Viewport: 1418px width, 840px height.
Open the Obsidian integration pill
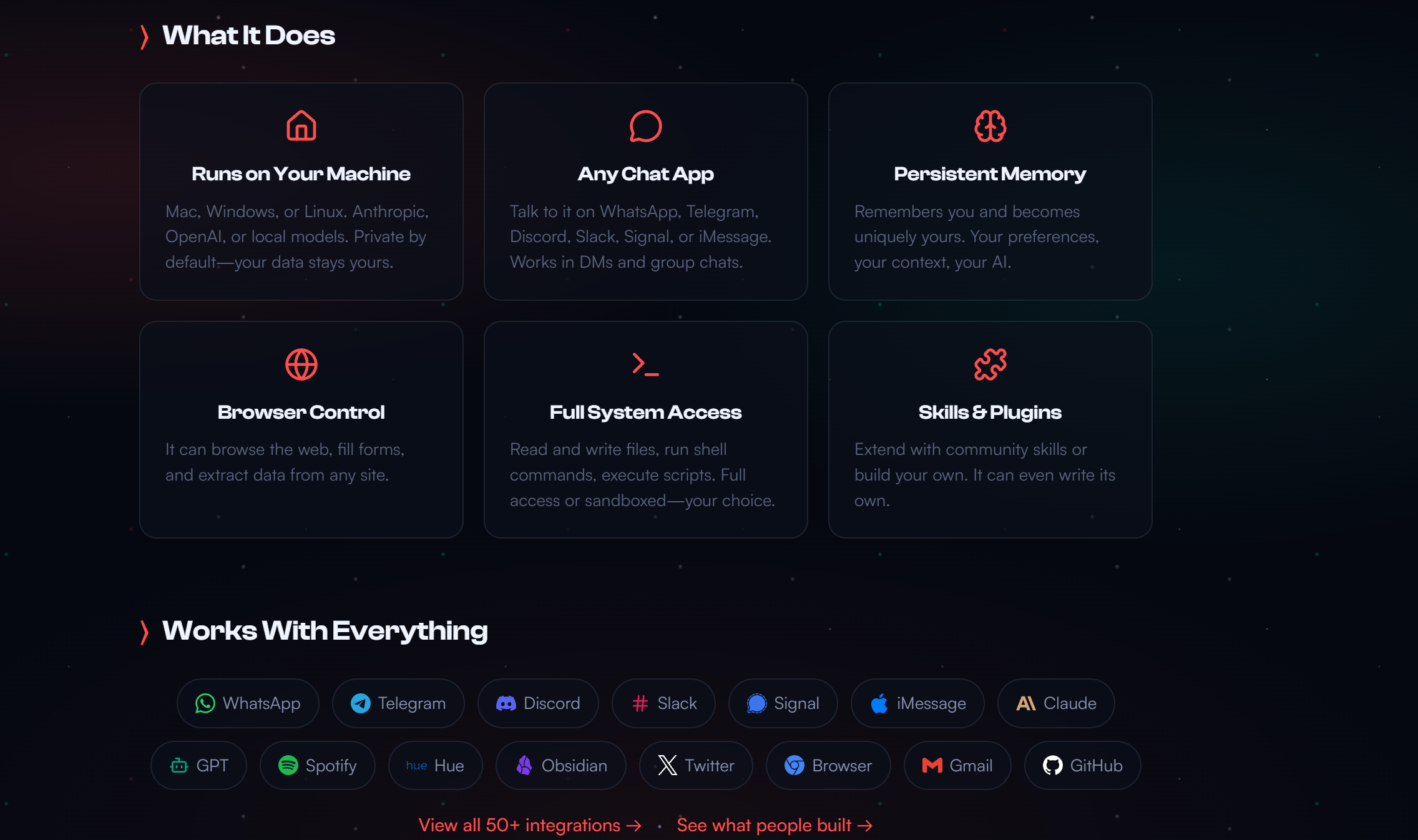click(x=561, y=766)
